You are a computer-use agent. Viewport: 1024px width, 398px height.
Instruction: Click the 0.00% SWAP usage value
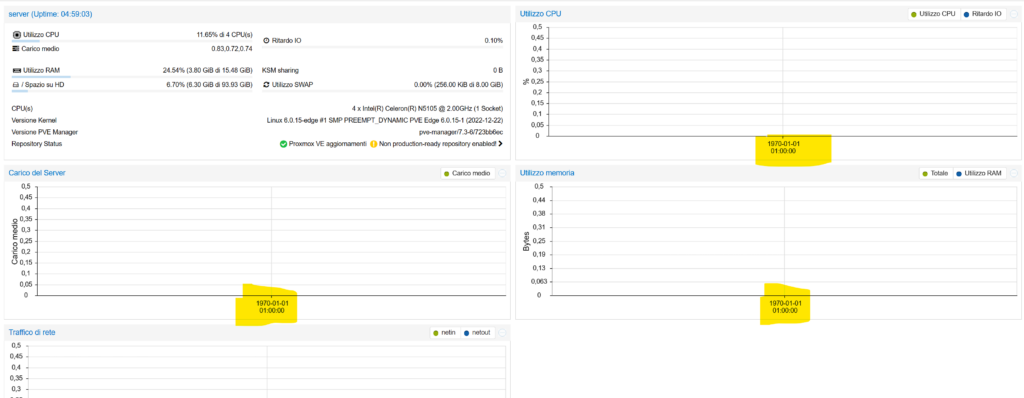click(x=458, y=84)
